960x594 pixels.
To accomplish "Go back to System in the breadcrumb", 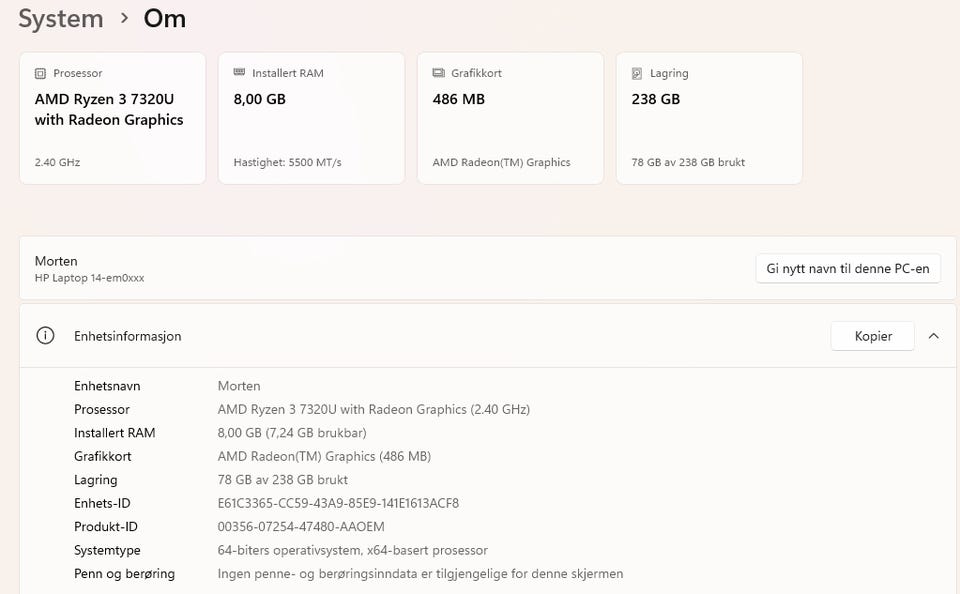I will (61, 18).
